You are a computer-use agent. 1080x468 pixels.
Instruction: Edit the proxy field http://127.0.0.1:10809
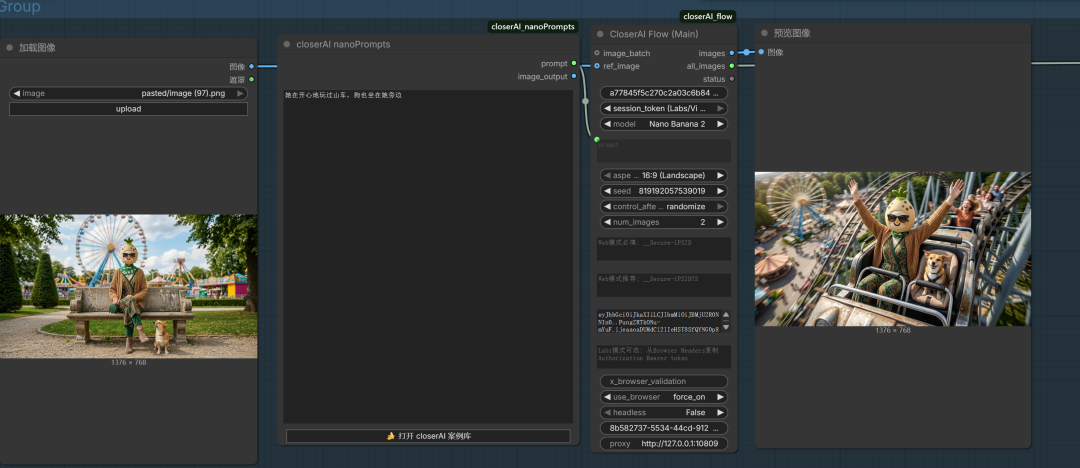pos(664,444)
